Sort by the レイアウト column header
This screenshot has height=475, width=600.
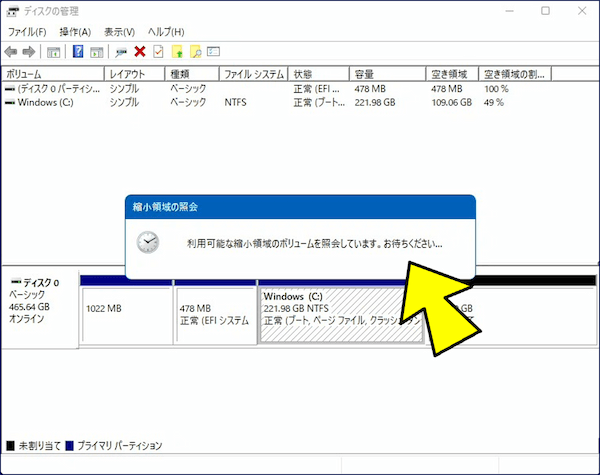(x=135, y=74)
